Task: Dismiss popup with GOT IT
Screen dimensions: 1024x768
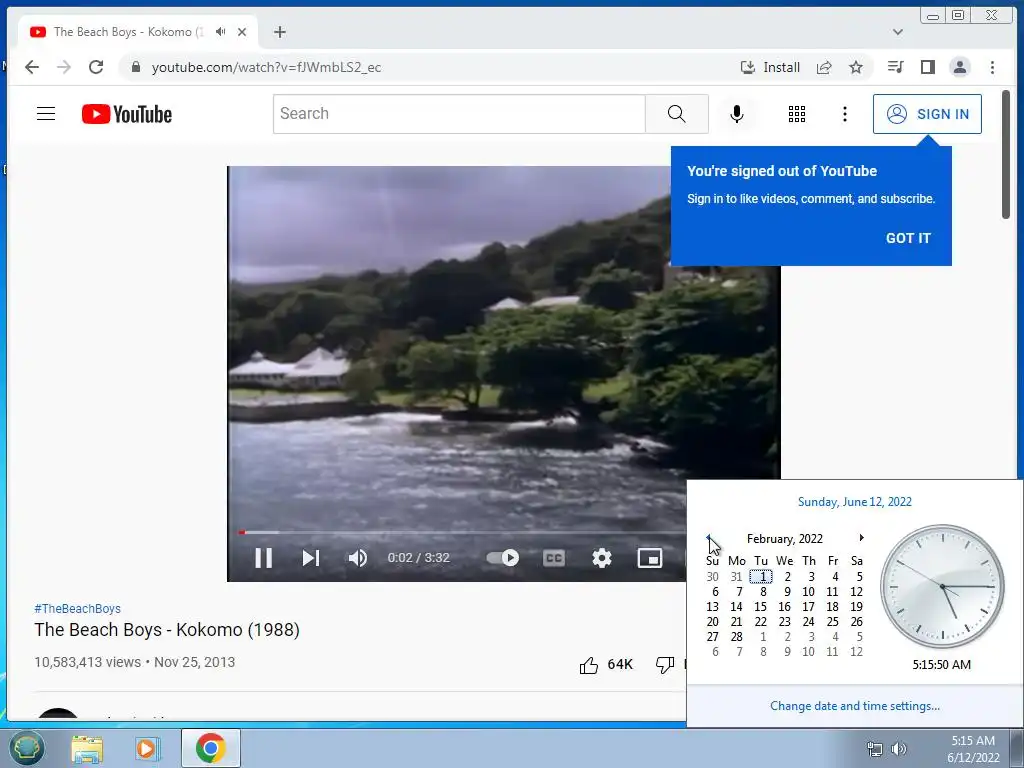Action: 908,238
